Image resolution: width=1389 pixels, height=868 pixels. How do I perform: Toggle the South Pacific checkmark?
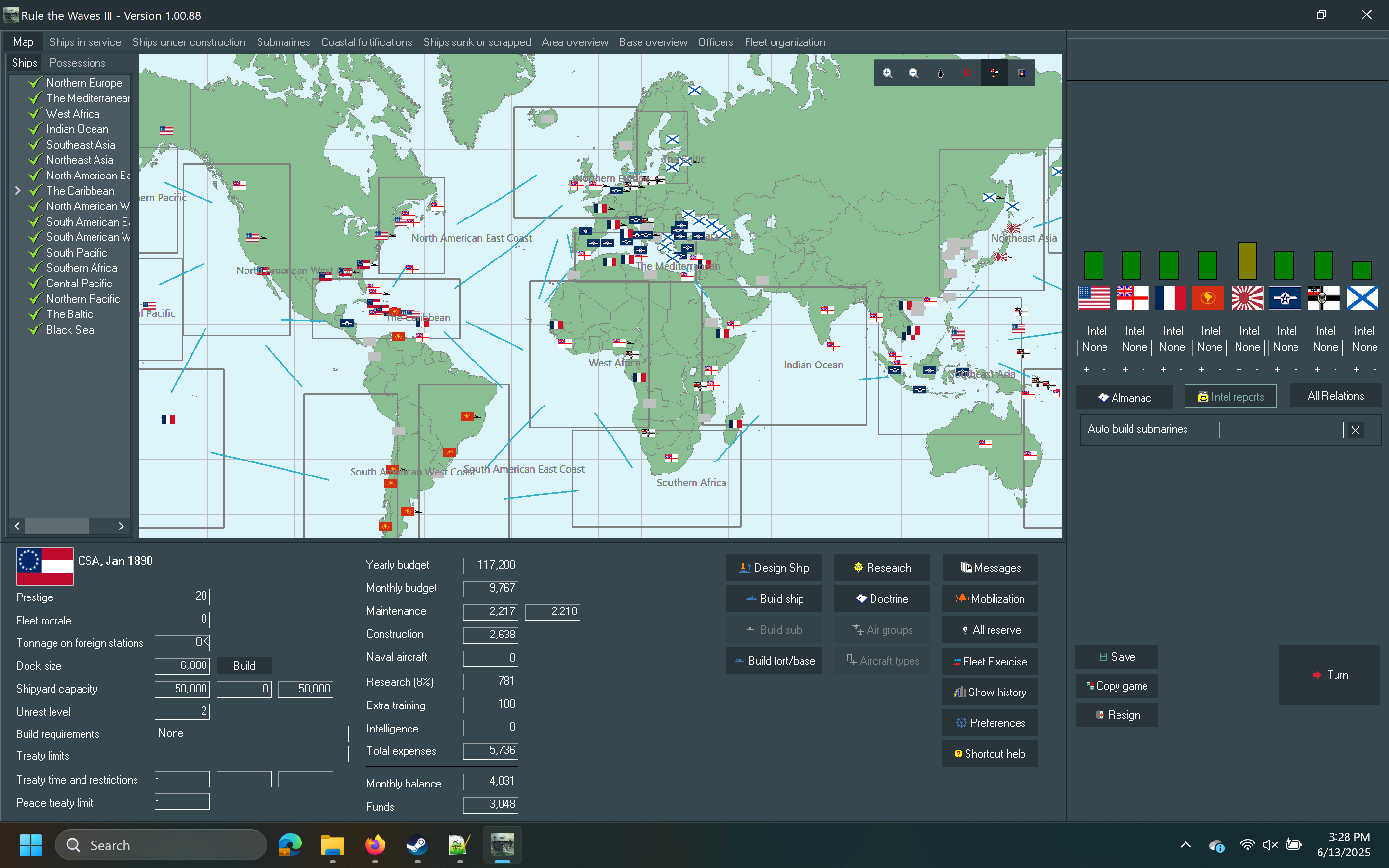(x=36, y=253)
